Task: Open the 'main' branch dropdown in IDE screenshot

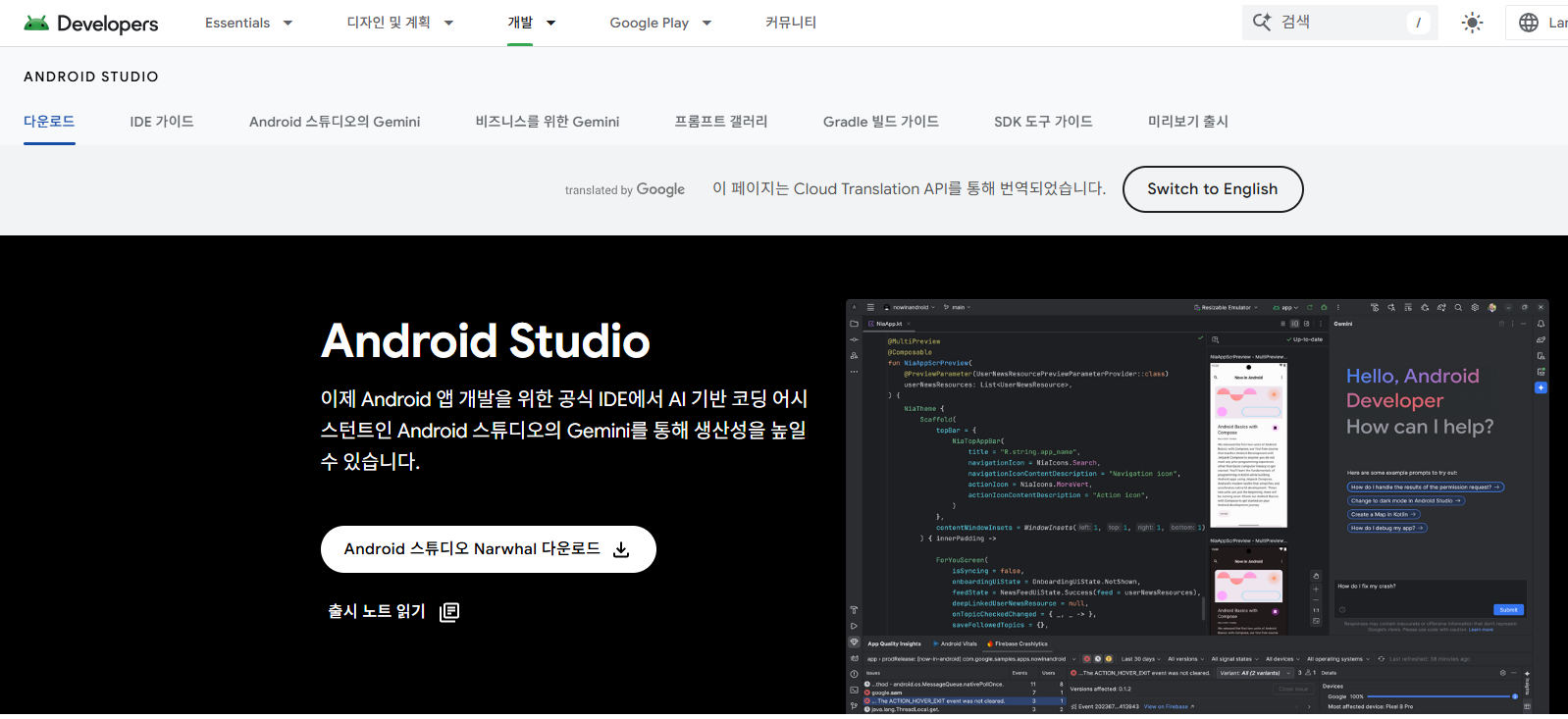Action: [957, 307]
